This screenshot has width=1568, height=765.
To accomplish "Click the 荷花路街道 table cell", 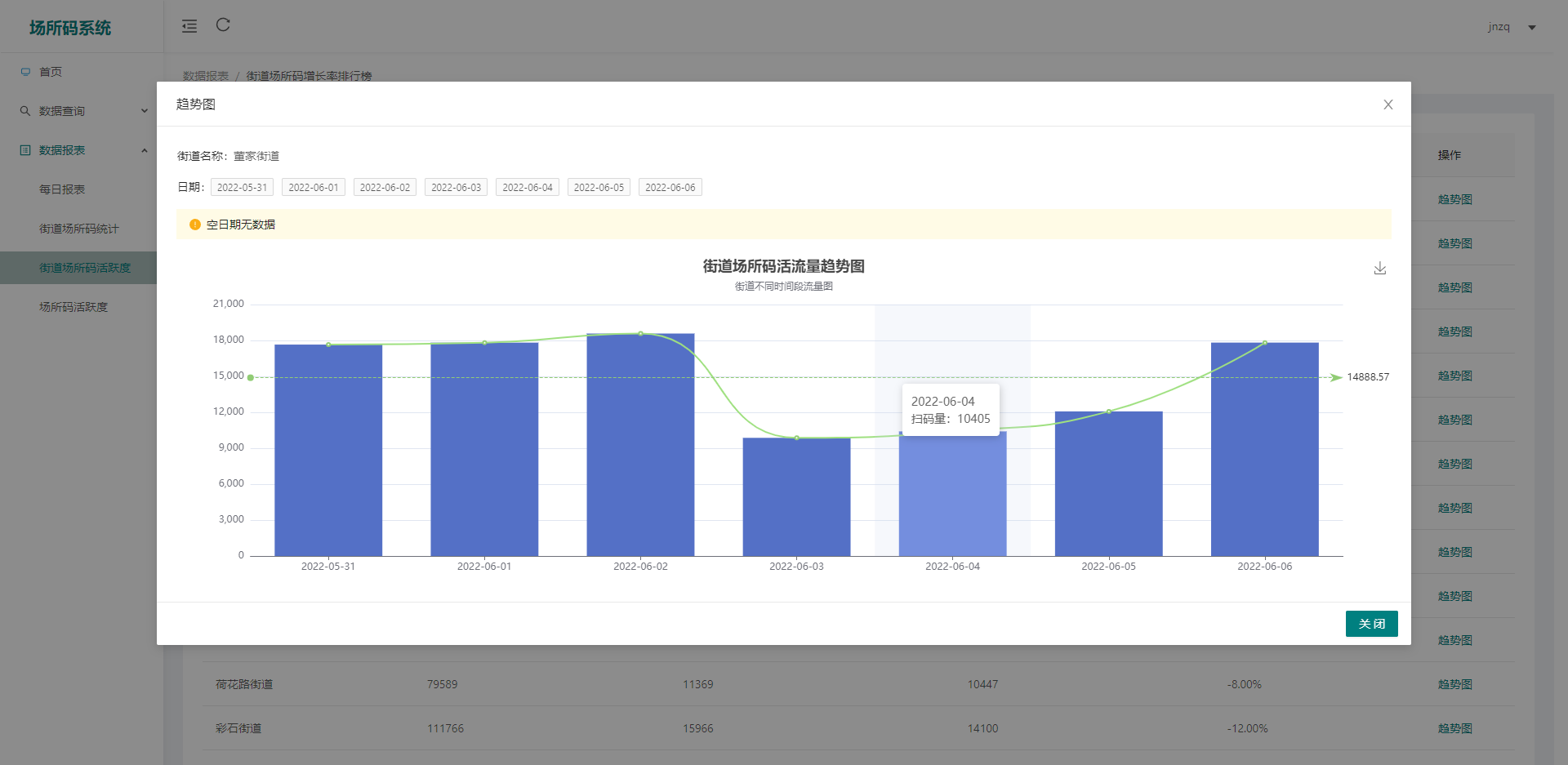I will (244, 684).
